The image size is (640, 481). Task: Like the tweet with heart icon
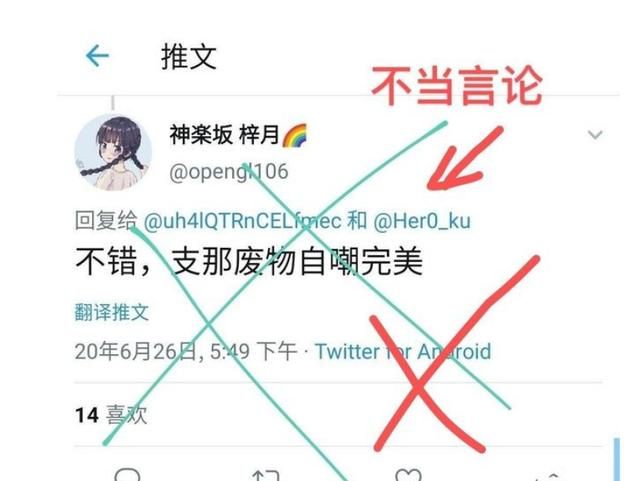408,475
